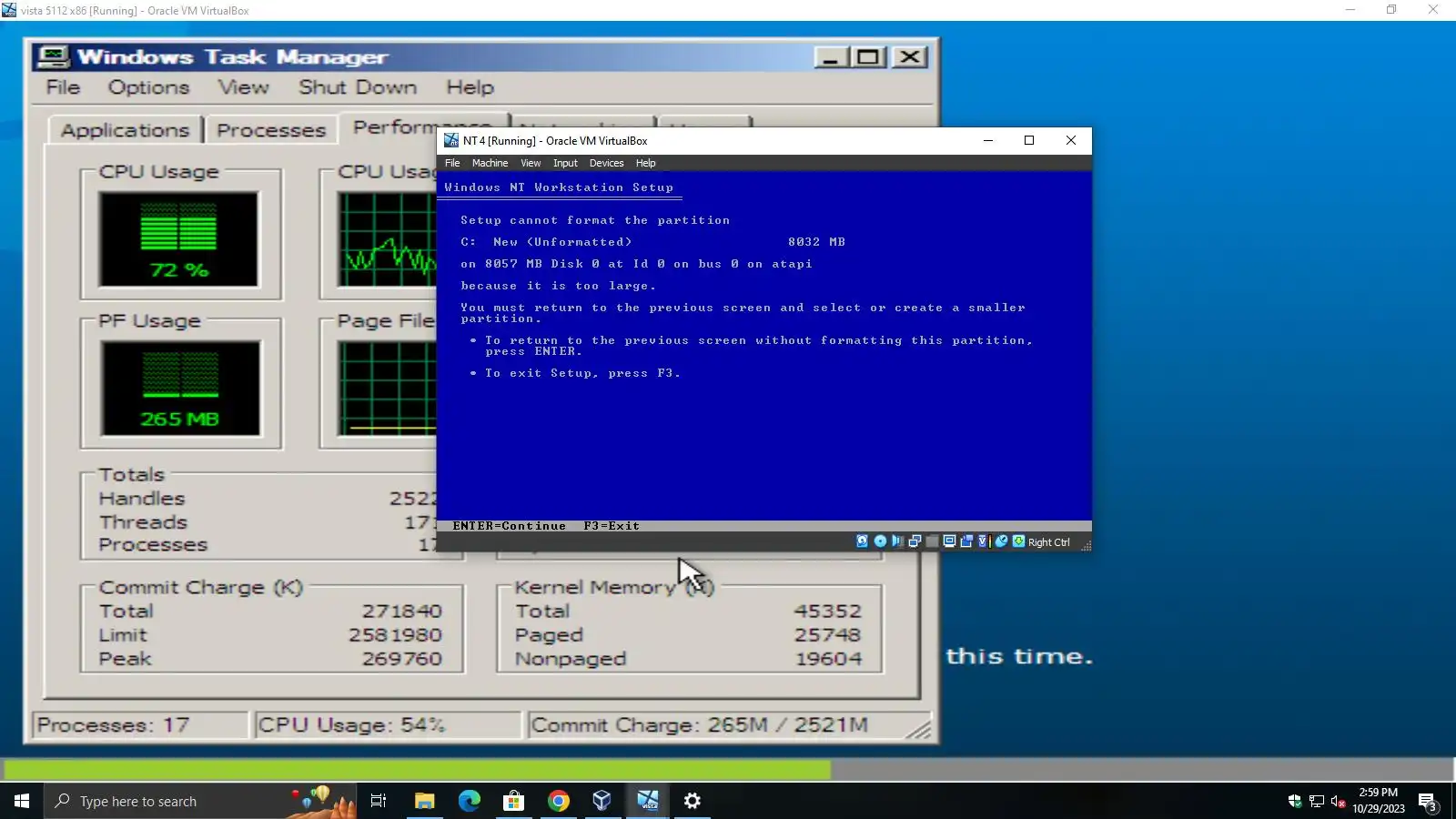1456x819 pixels.
Task: Click the network tray icon
Action: click(x=1316, y=801)
